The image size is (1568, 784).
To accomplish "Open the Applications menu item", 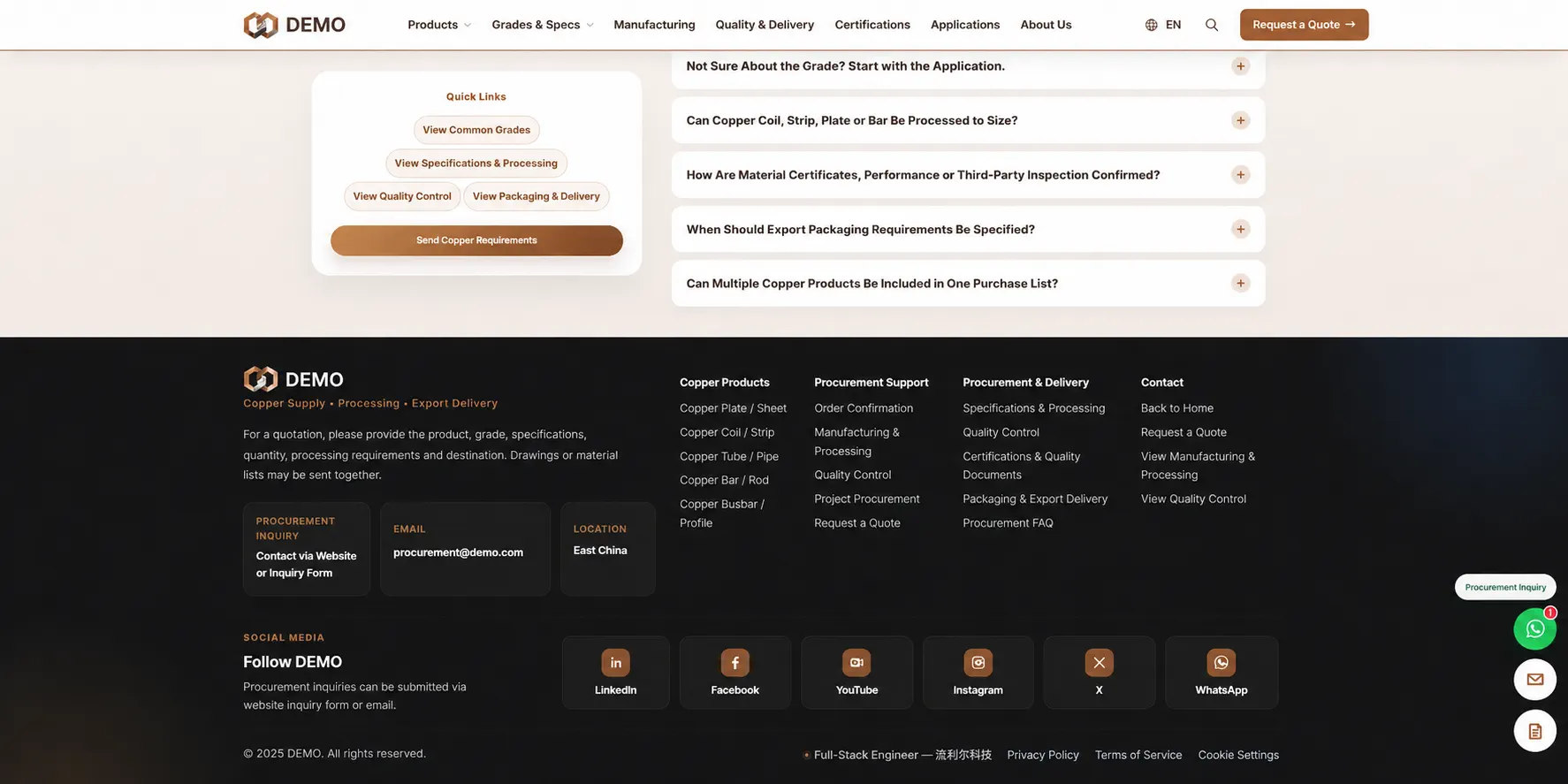I will 965,25.
